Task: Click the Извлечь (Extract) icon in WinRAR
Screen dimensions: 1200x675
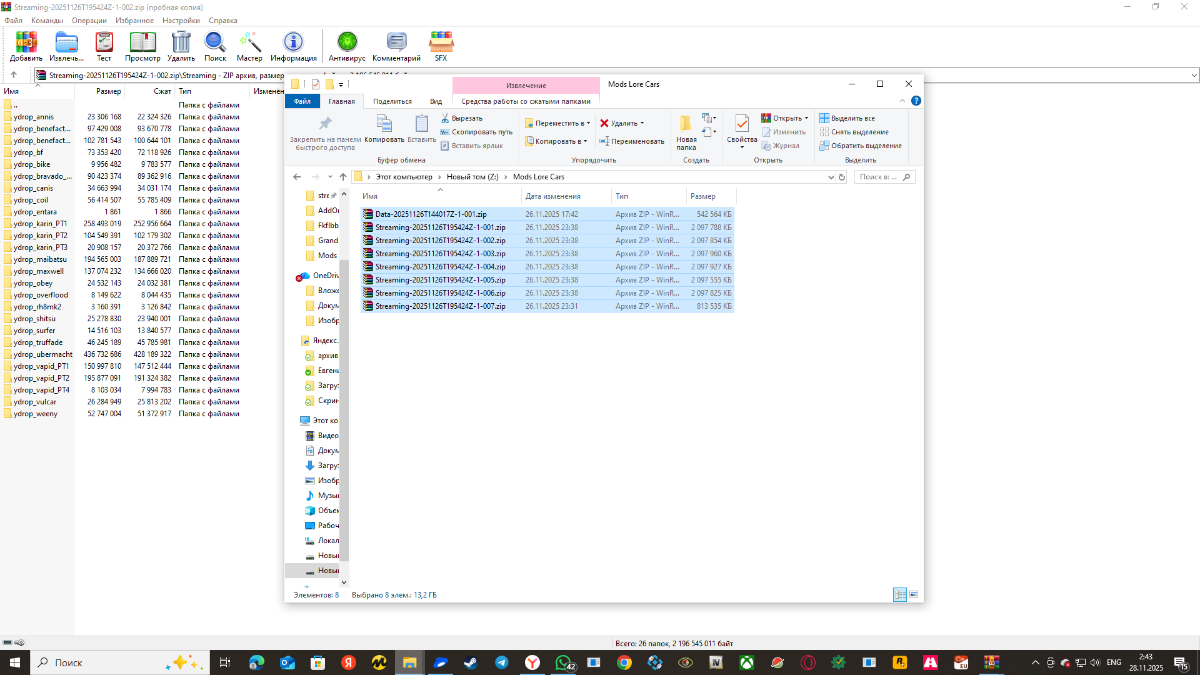Action: 66,46
